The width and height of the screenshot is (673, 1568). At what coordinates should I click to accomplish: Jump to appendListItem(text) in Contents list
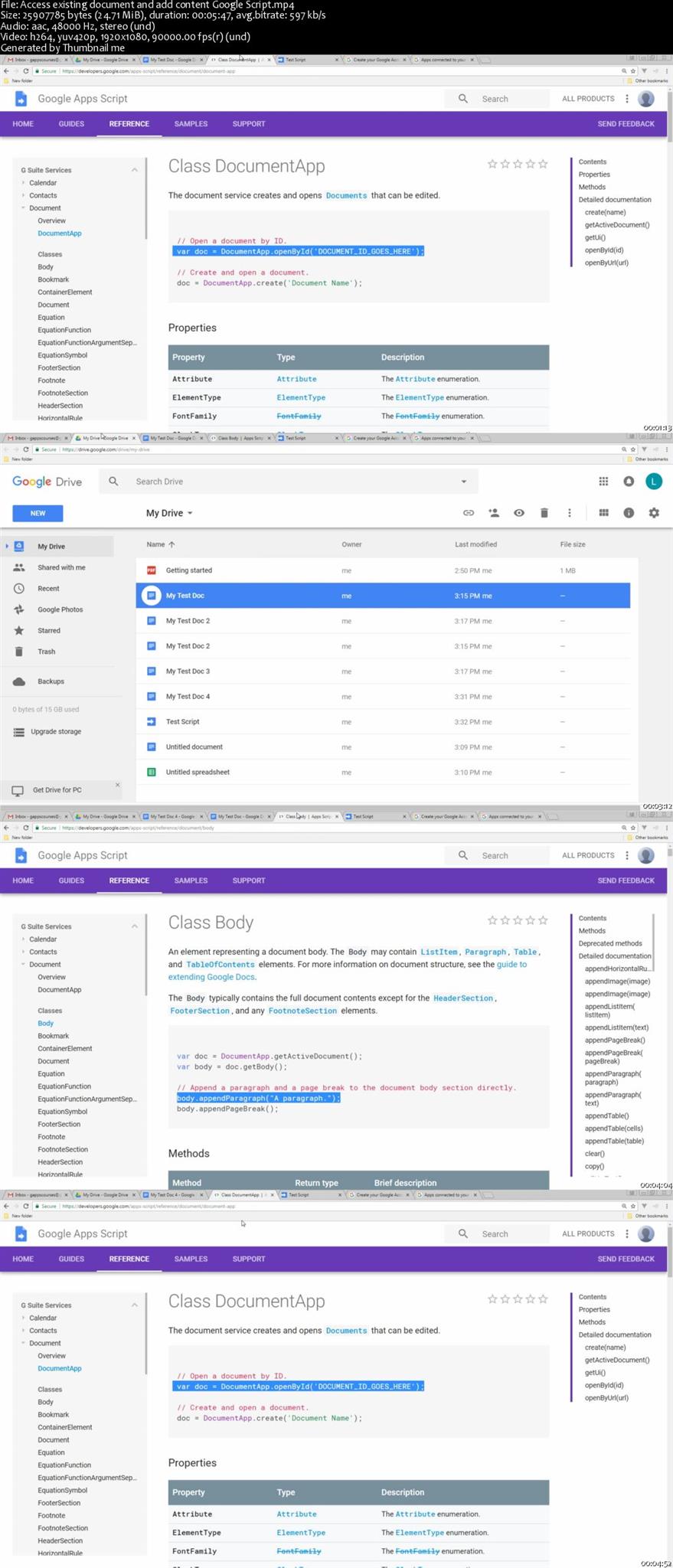point(616,1027)
